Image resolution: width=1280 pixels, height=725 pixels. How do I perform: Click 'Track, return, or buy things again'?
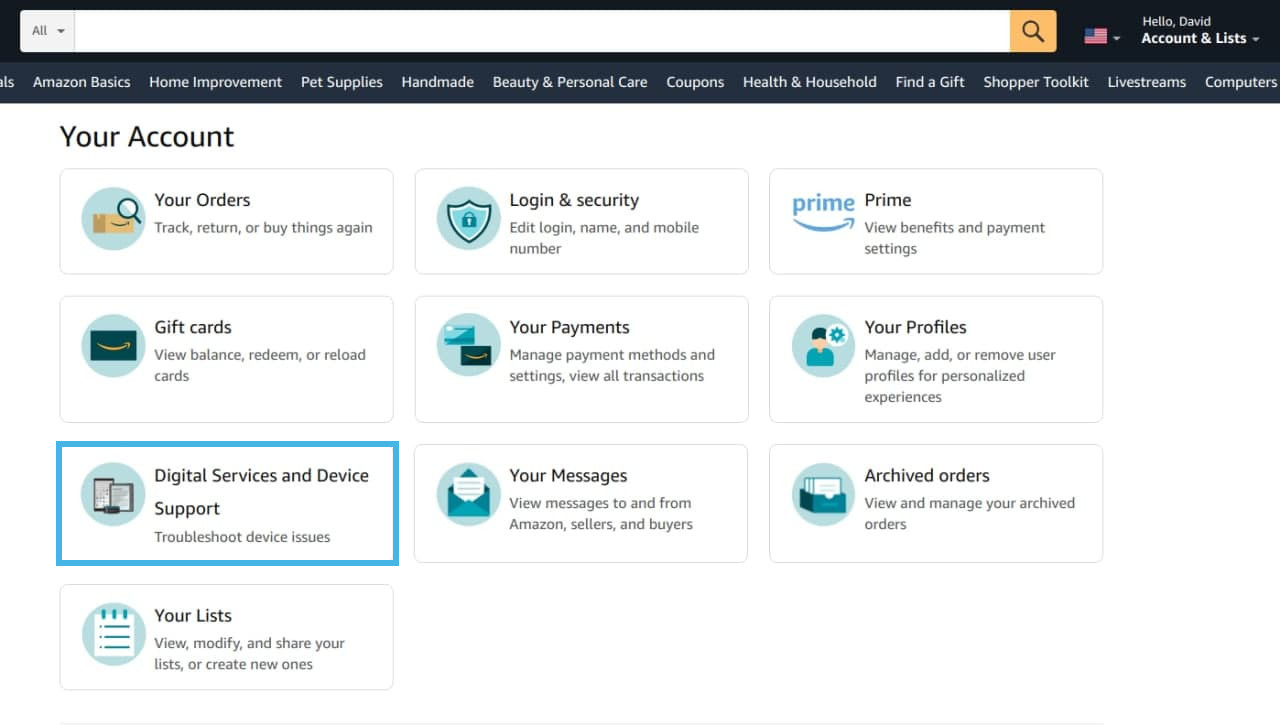pos(263,228)
